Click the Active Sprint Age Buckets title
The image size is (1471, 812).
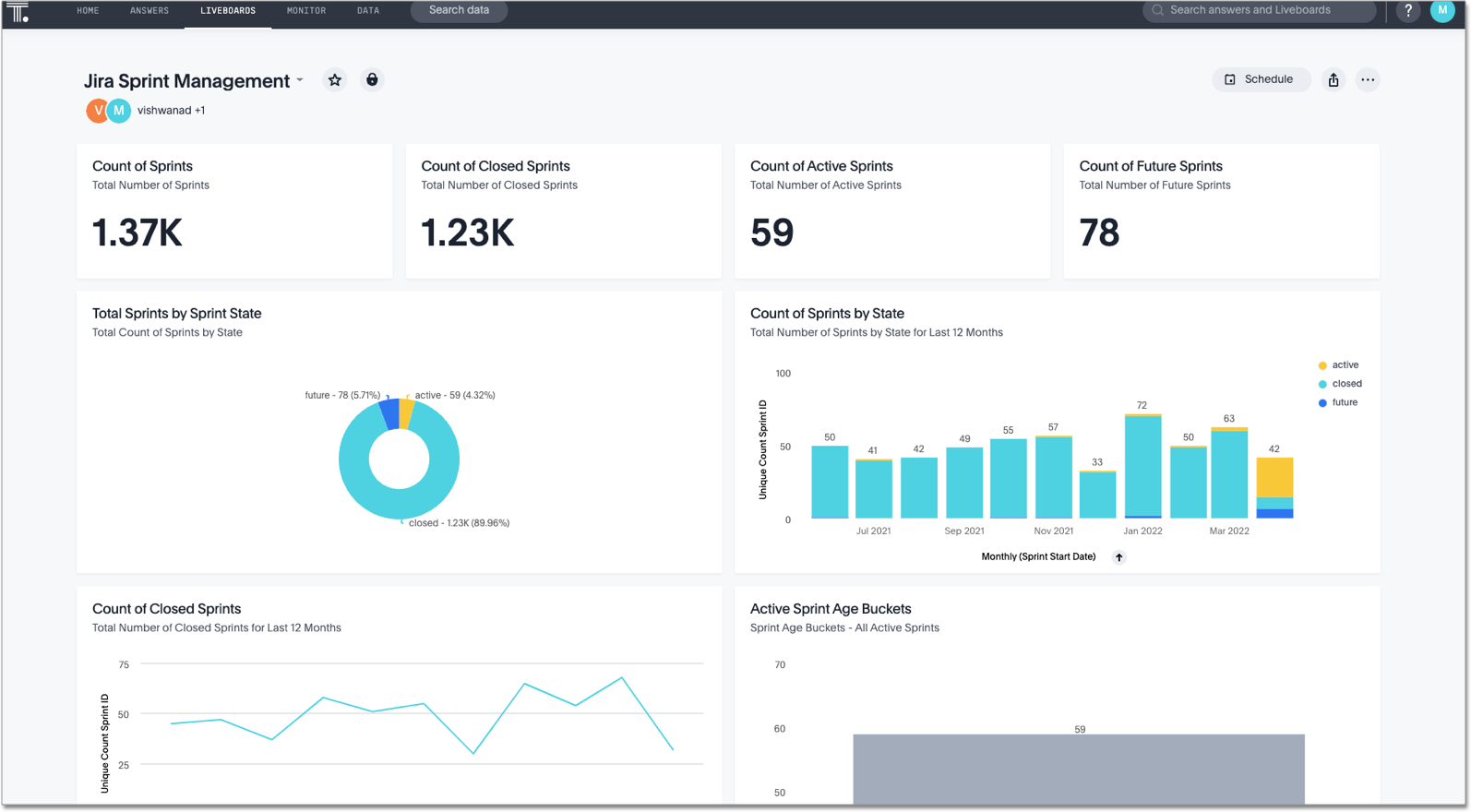click(831, 609)
